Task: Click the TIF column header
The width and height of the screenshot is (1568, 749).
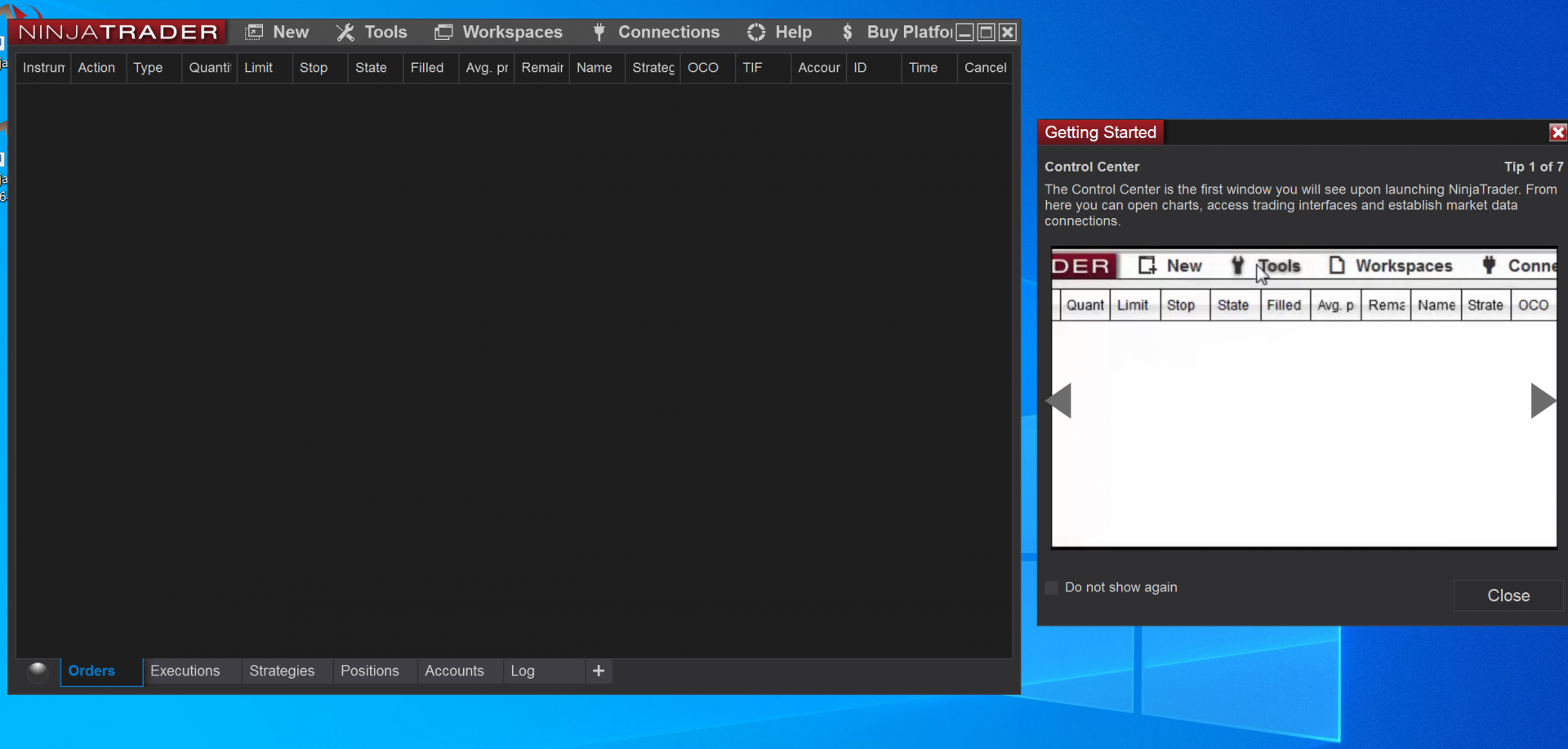Action: [763, 68]
